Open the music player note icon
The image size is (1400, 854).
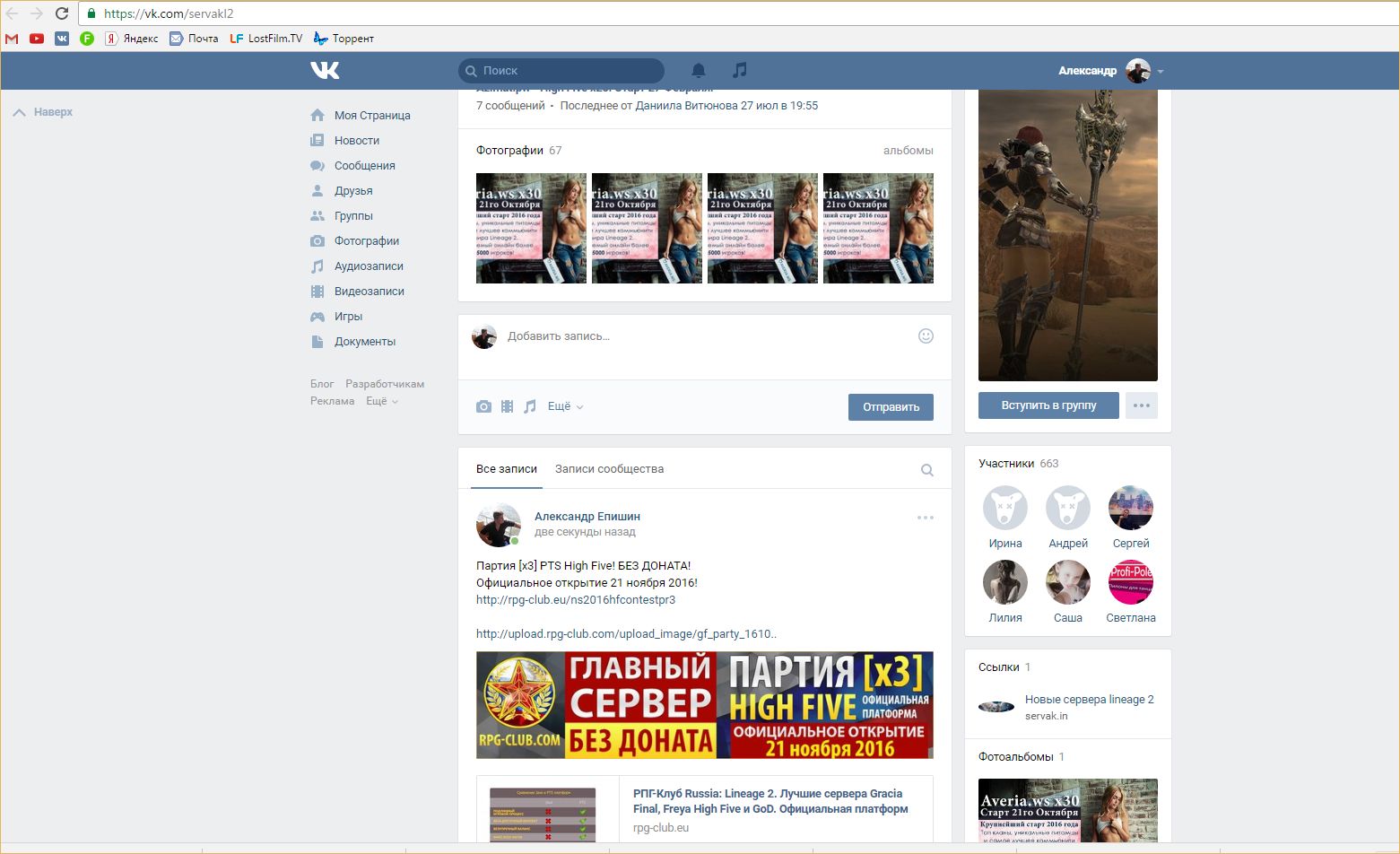(x=739, y=70)
